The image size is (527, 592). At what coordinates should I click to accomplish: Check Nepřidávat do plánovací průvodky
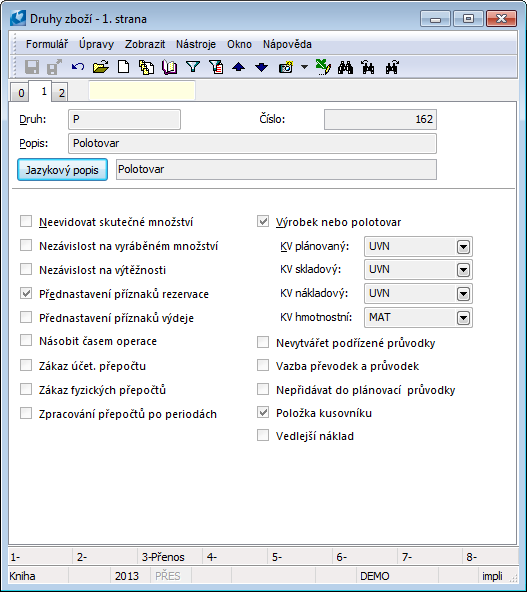pyautogui.click(x=263, y=389)
